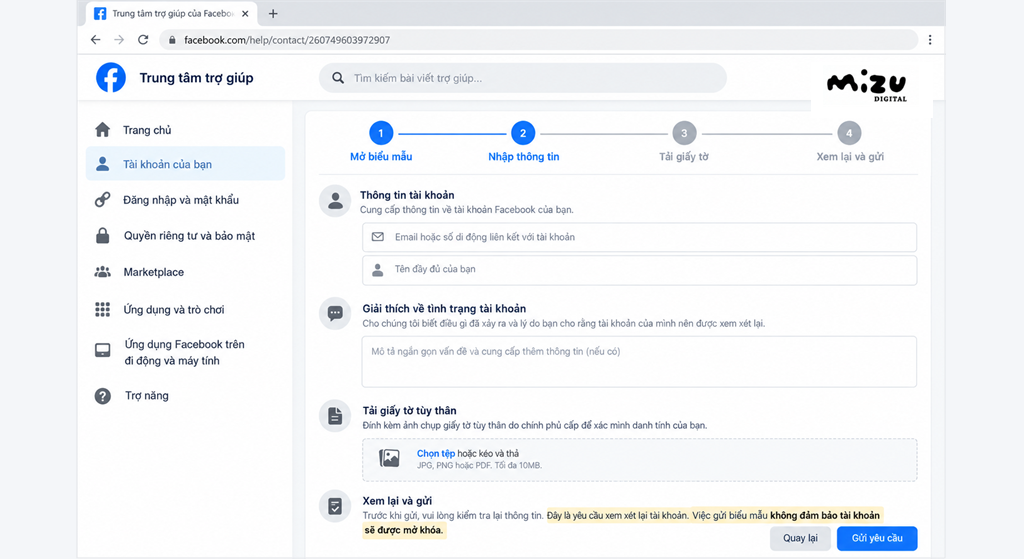Click the key icon beside Đăng nhập và mật khẩu

click(103, 200)
